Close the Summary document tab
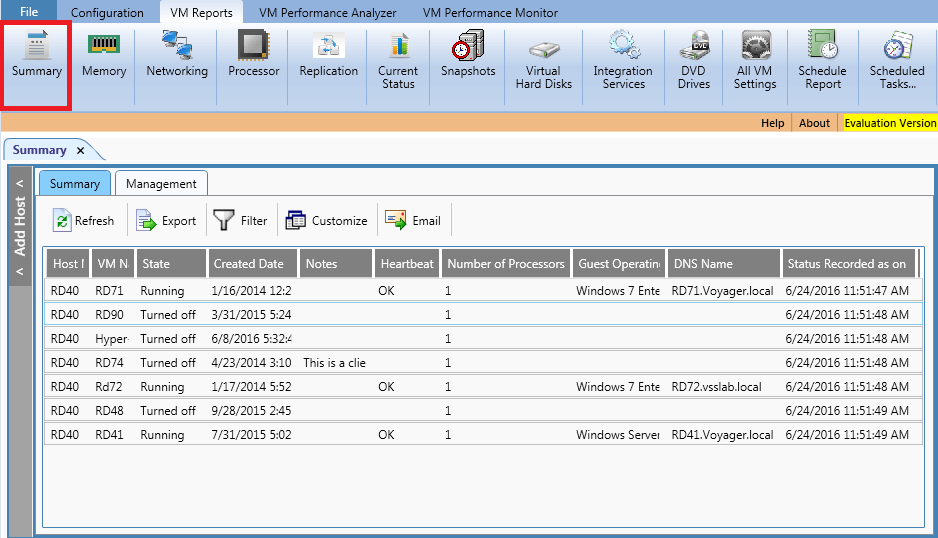Viewport: 938px width, 538px height. 80,151
